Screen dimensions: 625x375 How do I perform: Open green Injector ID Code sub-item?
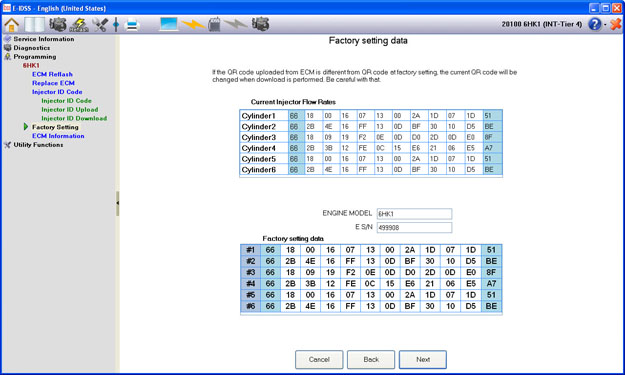(66, 101)
